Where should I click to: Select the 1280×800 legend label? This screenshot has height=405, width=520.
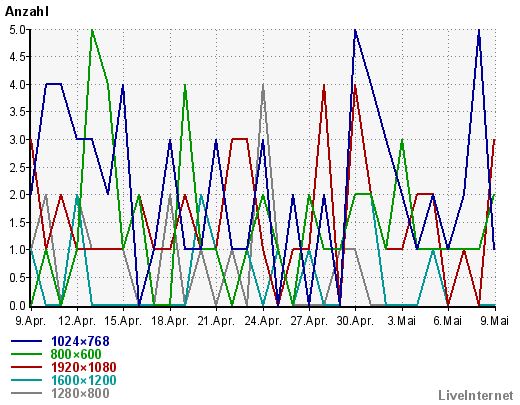point(80,393)
